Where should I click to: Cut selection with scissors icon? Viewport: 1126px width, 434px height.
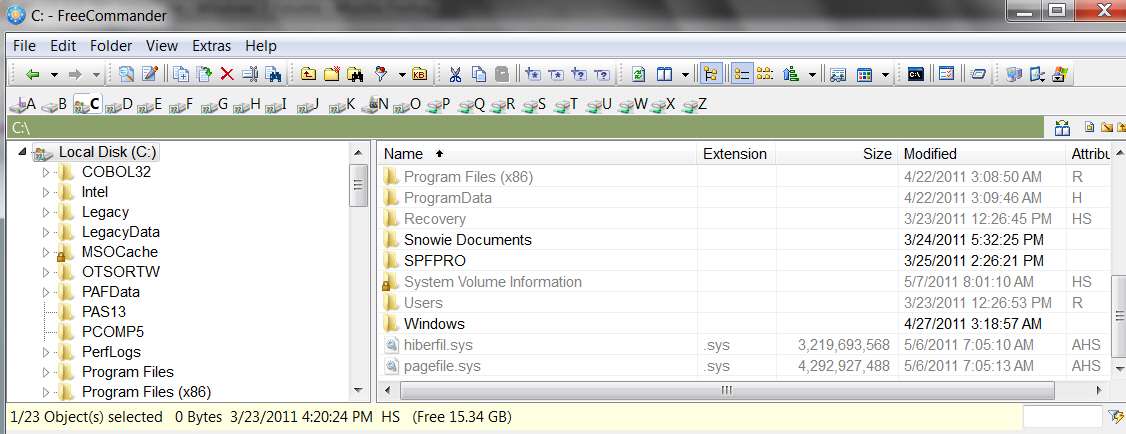tap(455, 74)
